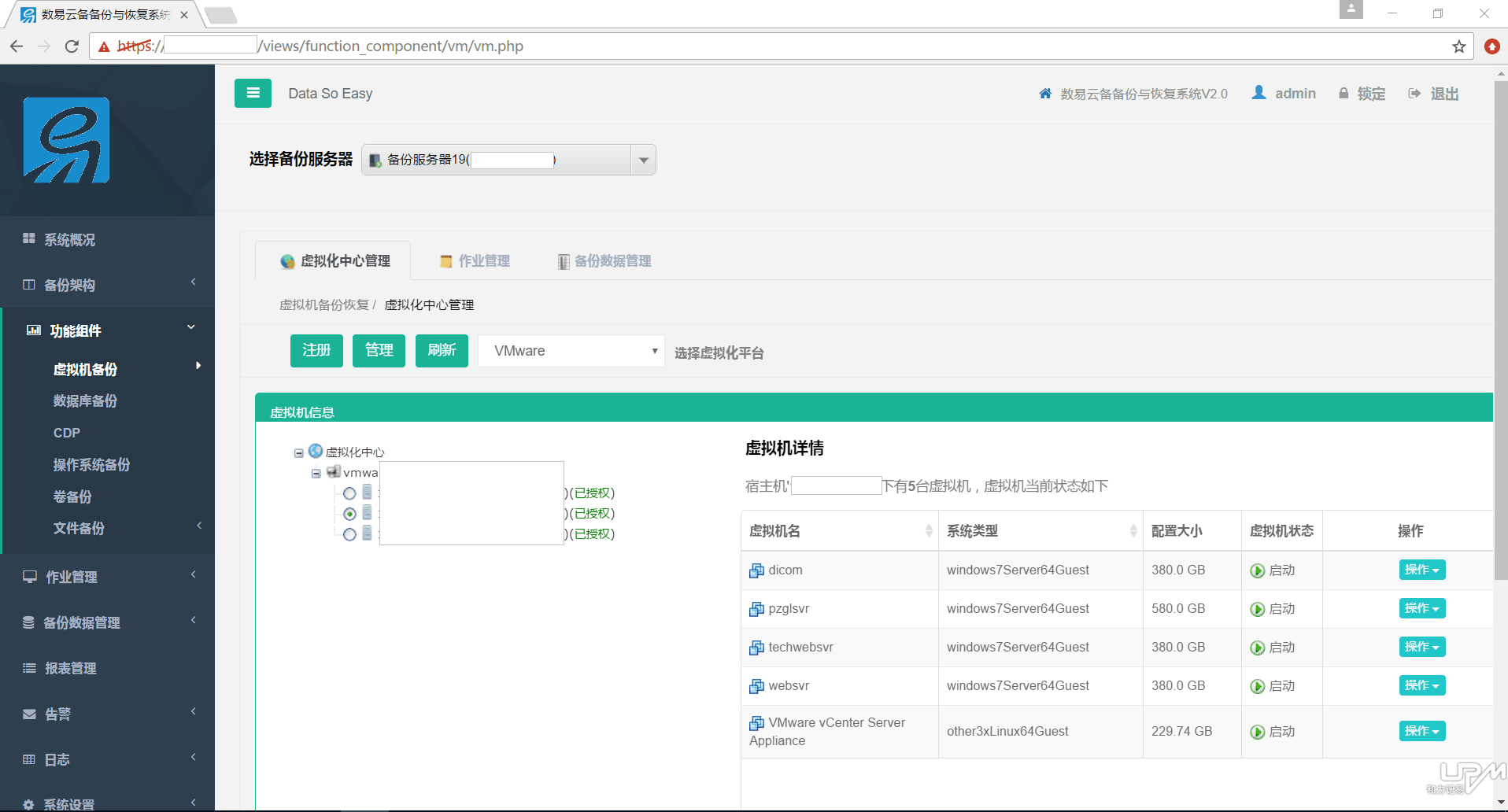1508x812 pixels.
Task: Select the second (checked) host radio button
Action: (x=349, y=514)
